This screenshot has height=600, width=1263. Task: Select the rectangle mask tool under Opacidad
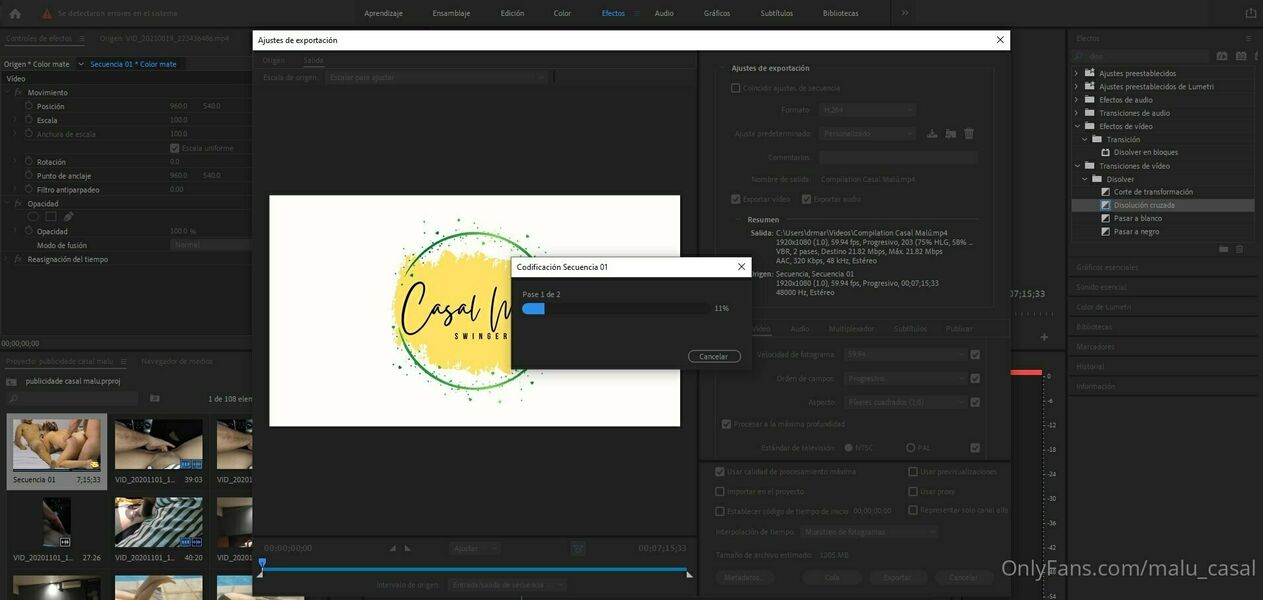(51, 216)
